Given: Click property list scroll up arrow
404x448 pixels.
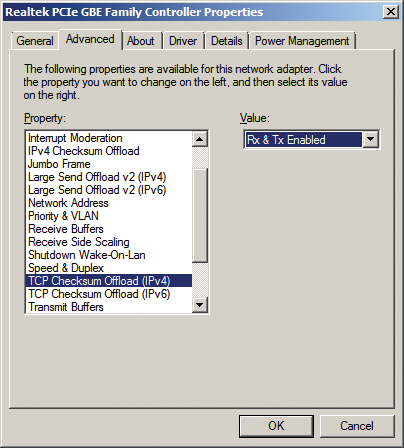Looking at the screenshot, I should click(200, 139).
